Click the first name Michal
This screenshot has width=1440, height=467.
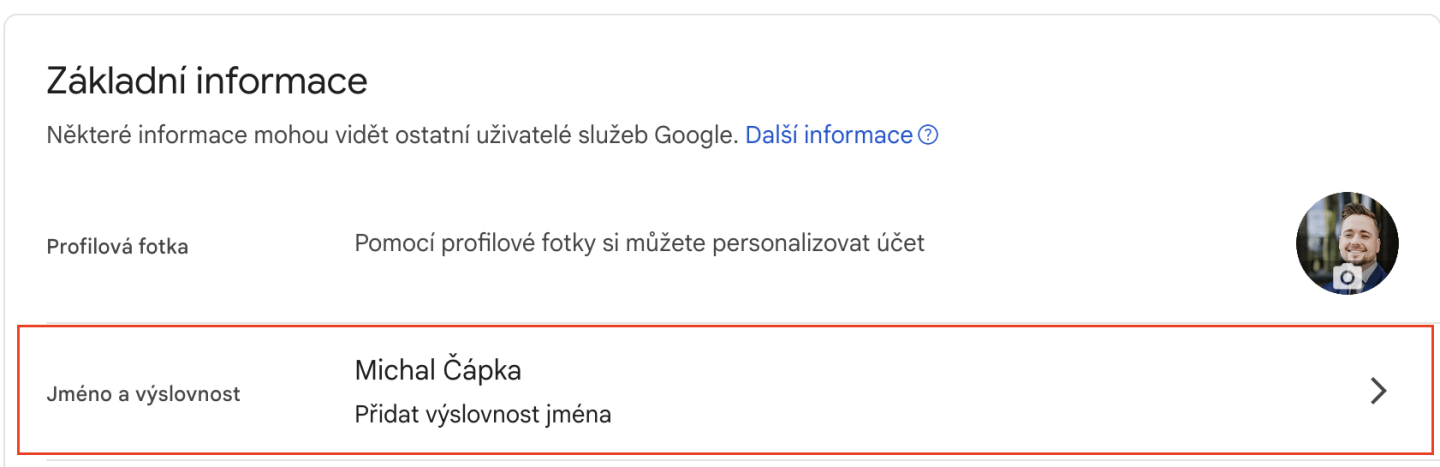pyautogui.click(x=392, y=370)
